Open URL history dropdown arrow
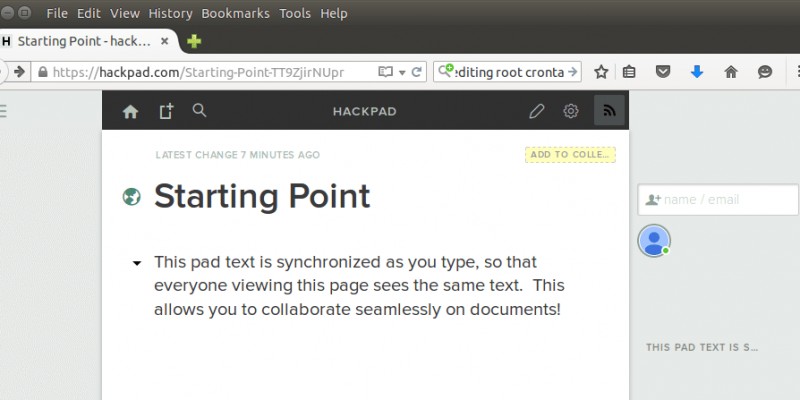Viewport: 800px width, 400px height. [402, 72]
